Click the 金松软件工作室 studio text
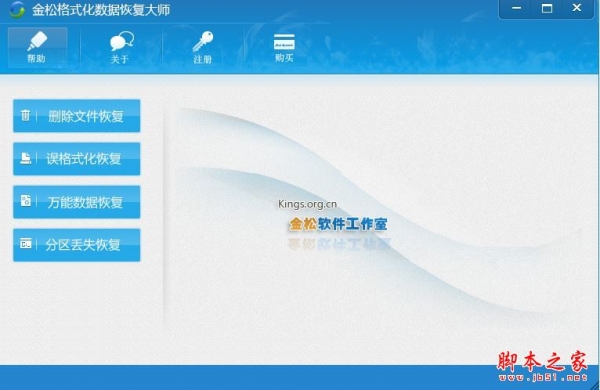 pyautogui.click(x=338, y=224)
